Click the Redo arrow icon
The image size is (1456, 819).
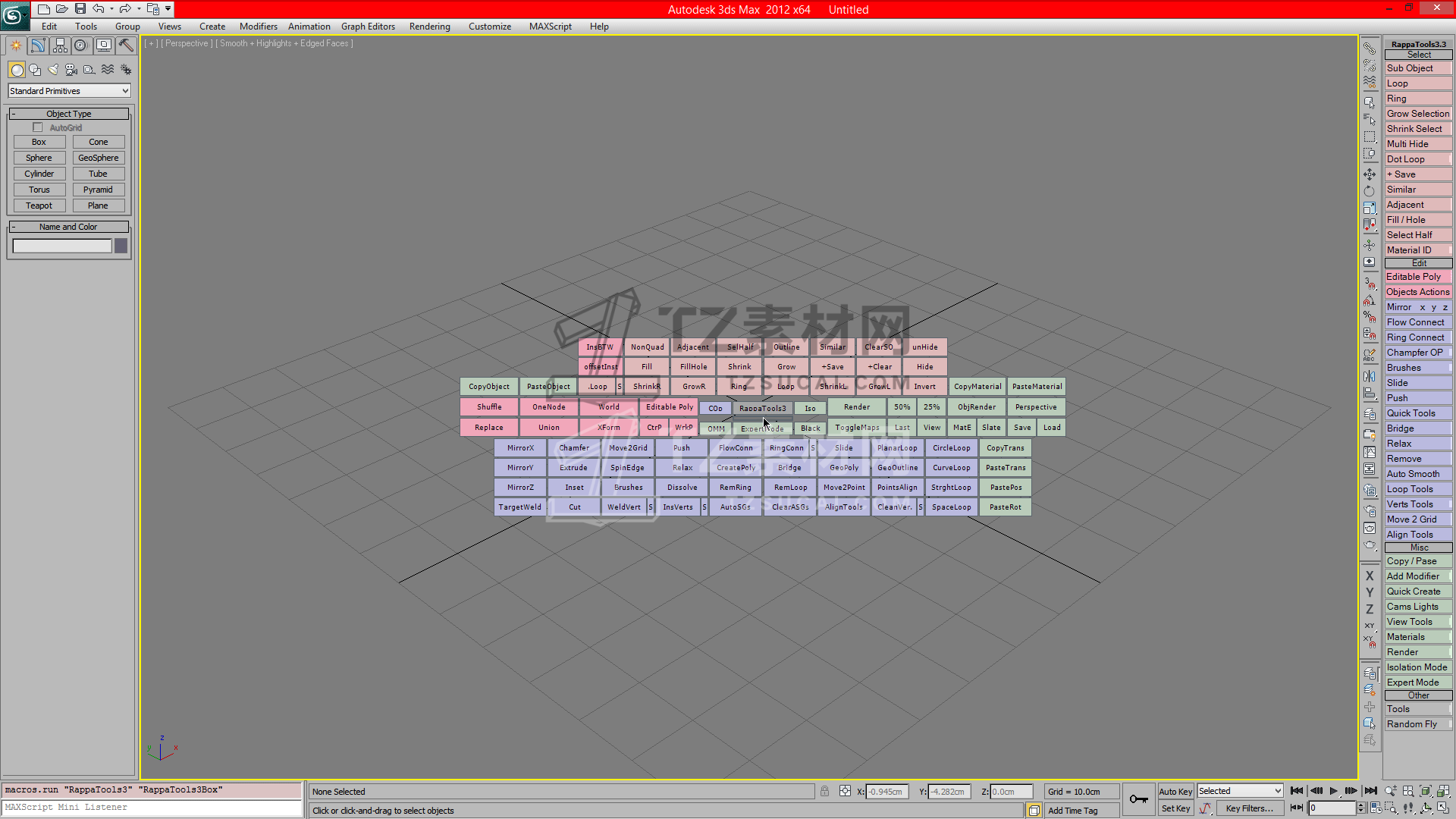pyautogui.click(x=125, y=9)
